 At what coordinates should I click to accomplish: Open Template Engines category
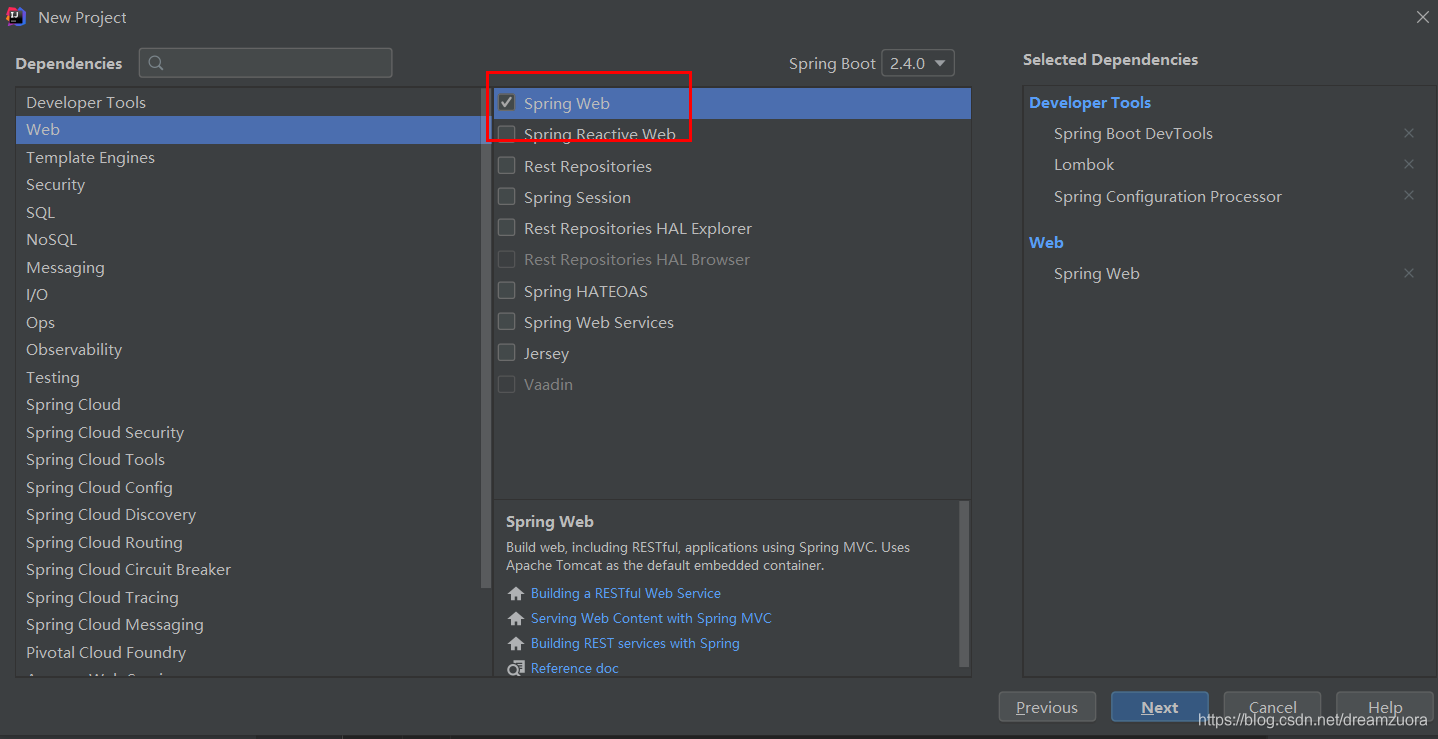tap(249, 157)
